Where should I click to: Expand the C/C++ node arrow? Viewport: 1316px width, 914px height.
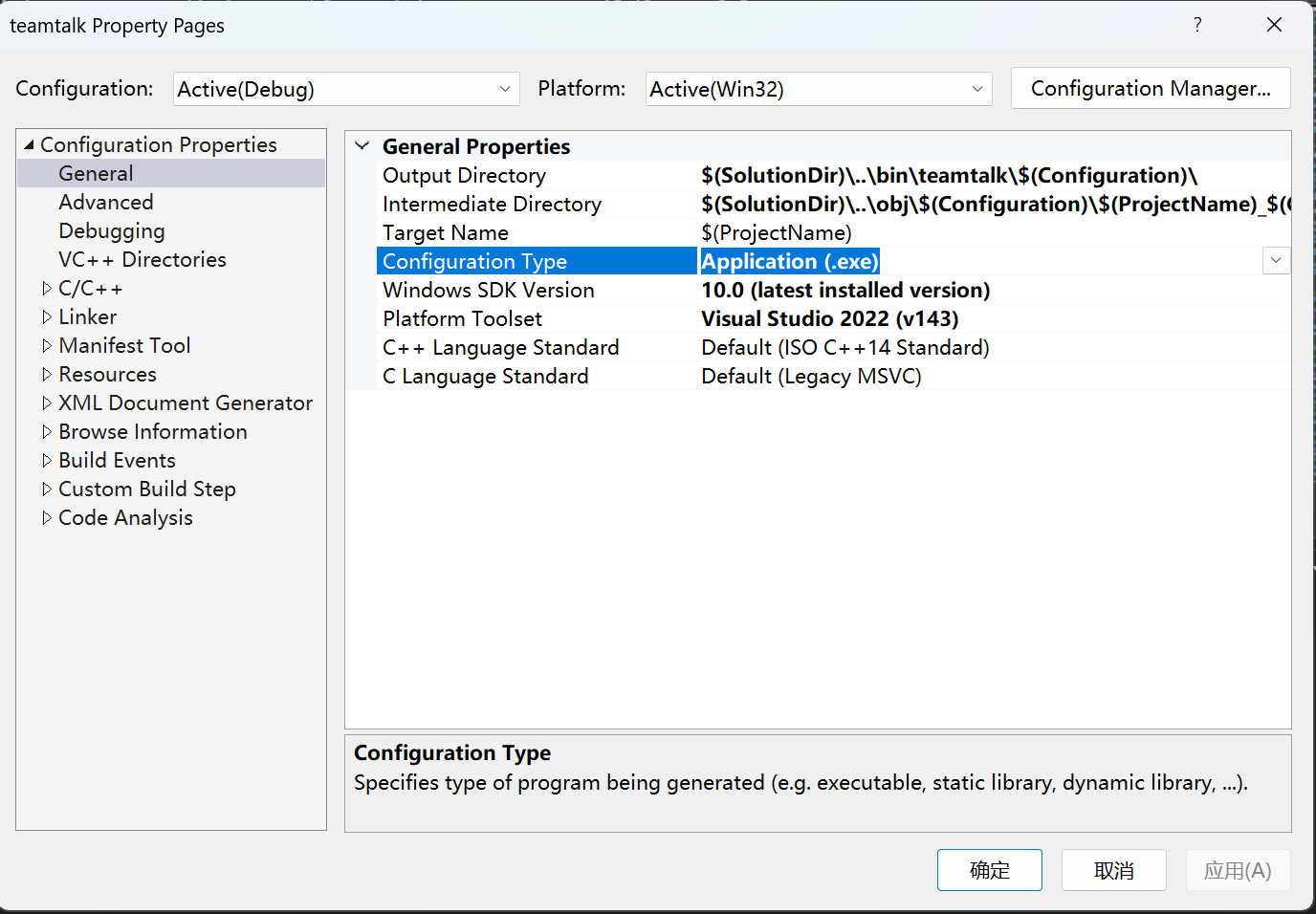coord(47,288)
